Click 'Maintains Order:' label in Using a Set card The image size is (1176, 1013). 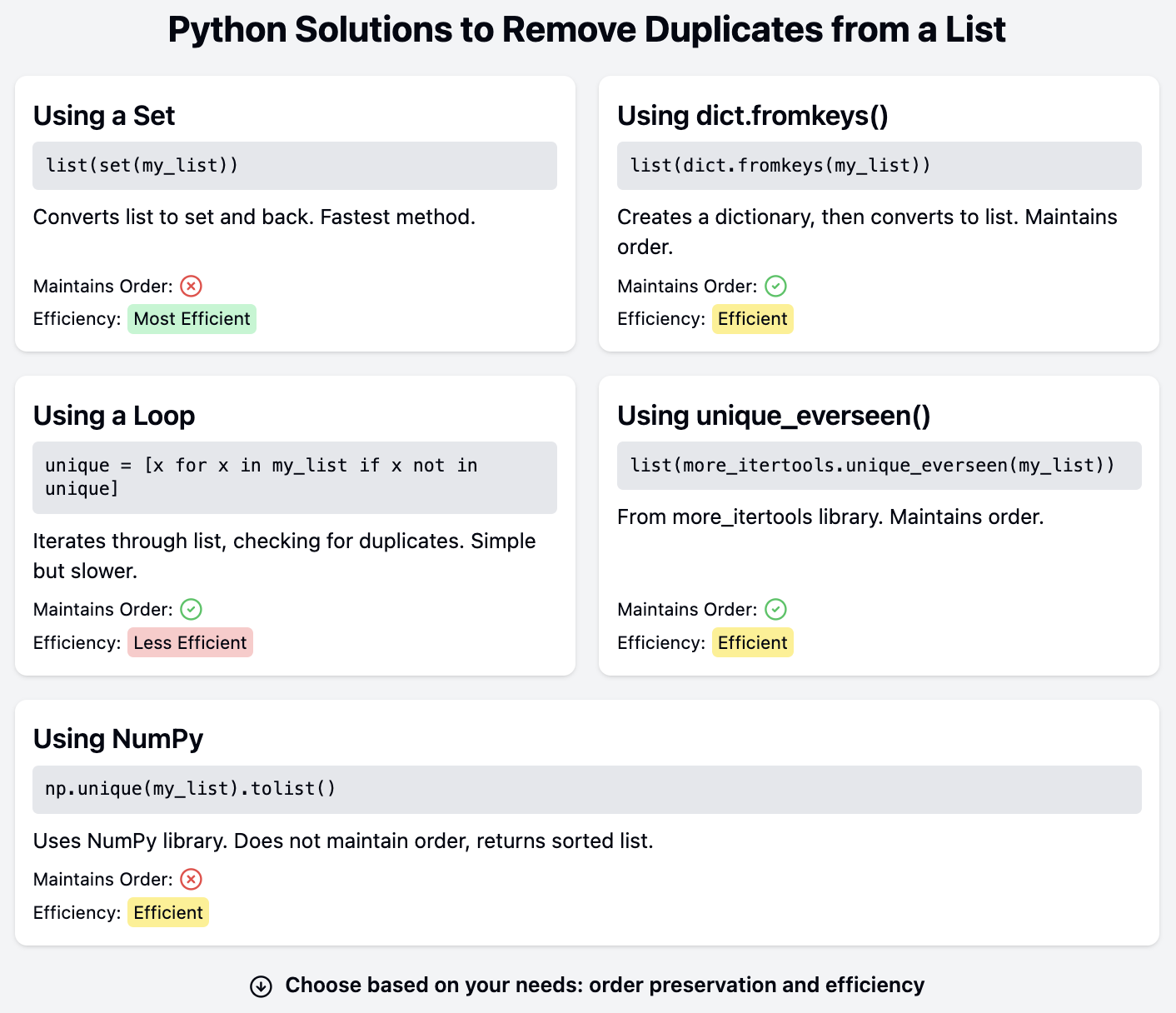click(103, 287)
